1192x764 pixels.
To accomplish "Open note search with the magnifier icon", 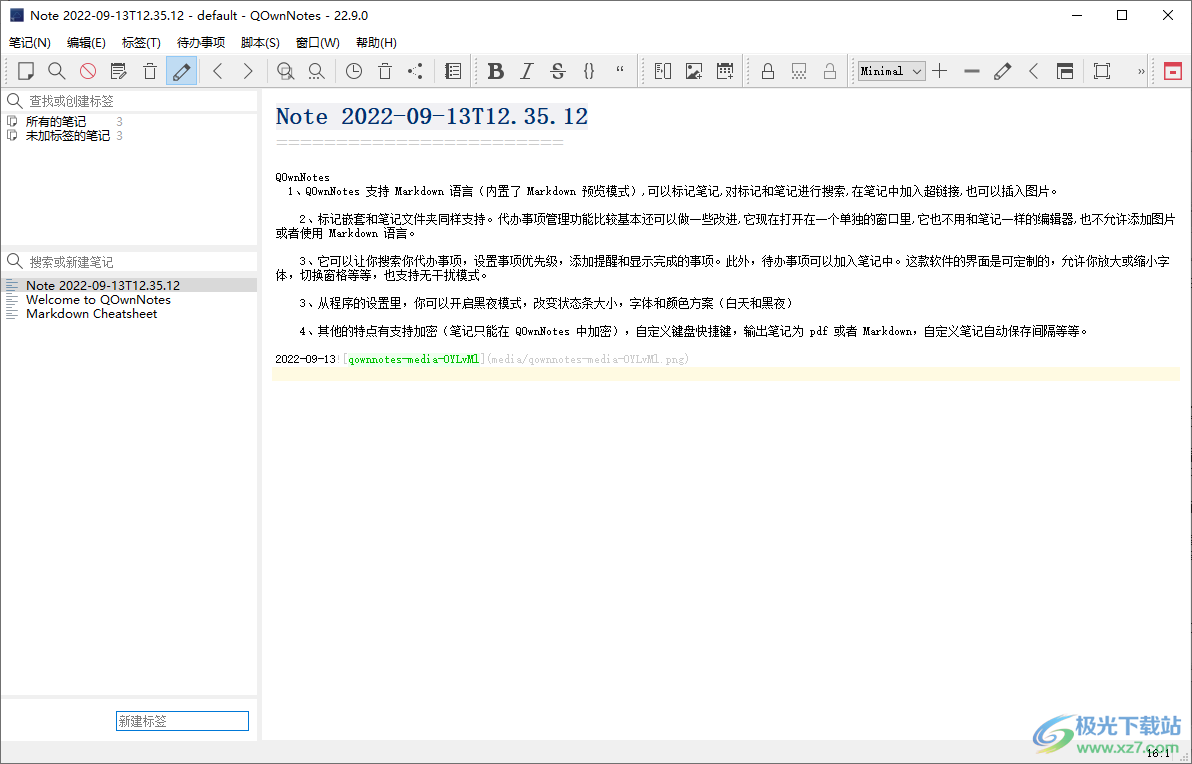I will 56,71.
